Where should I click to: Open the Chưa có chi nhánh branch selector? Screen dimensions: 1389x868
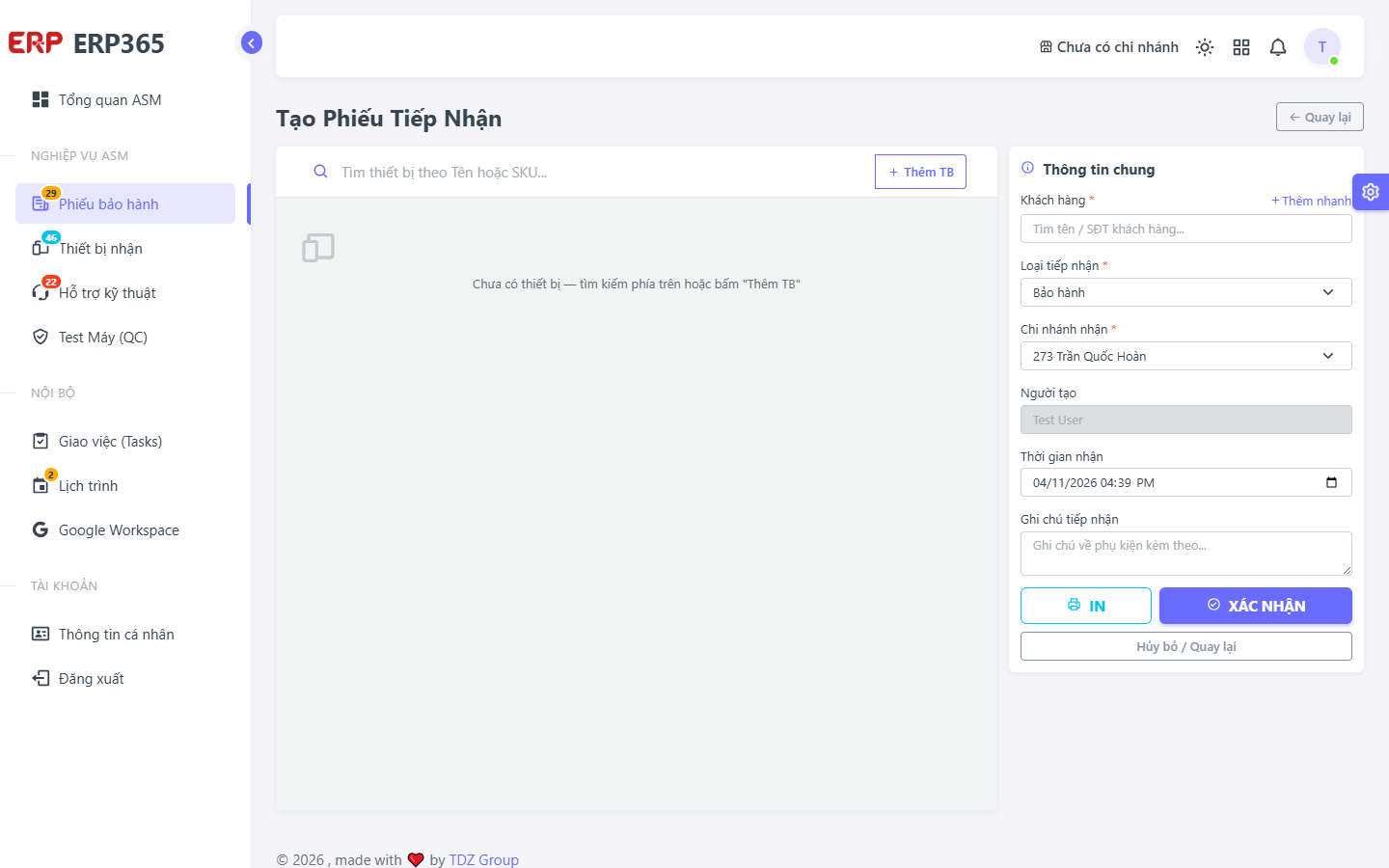1109,47
